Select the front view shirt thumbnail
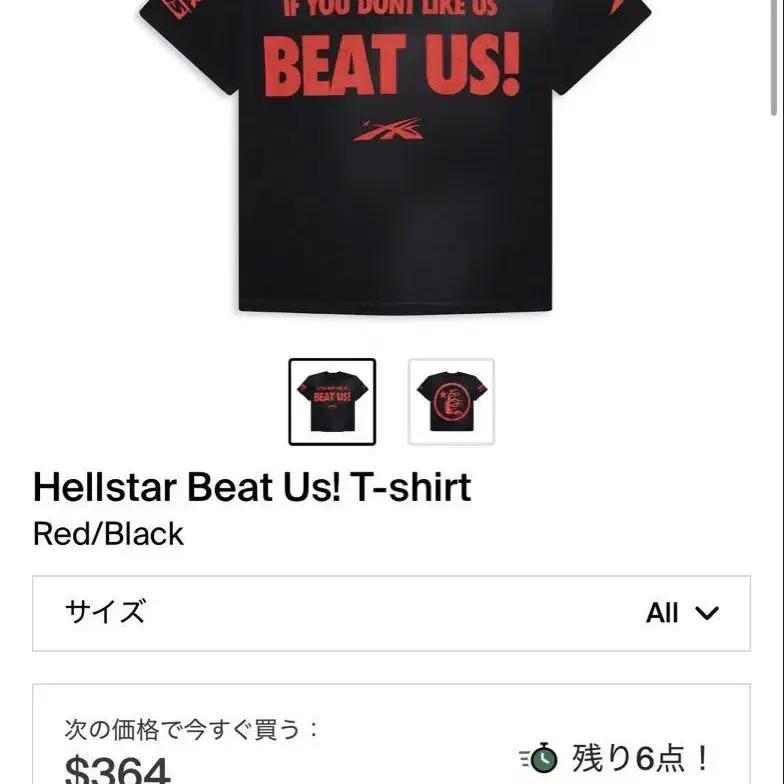This screenshot has height=784, width=784. point(332,402)
